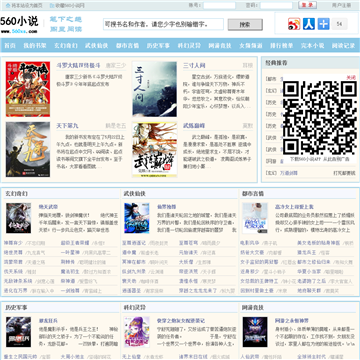The height and width of the screenshot is (360, 360).
Task: Click the password input field
Action: point(276,5)
